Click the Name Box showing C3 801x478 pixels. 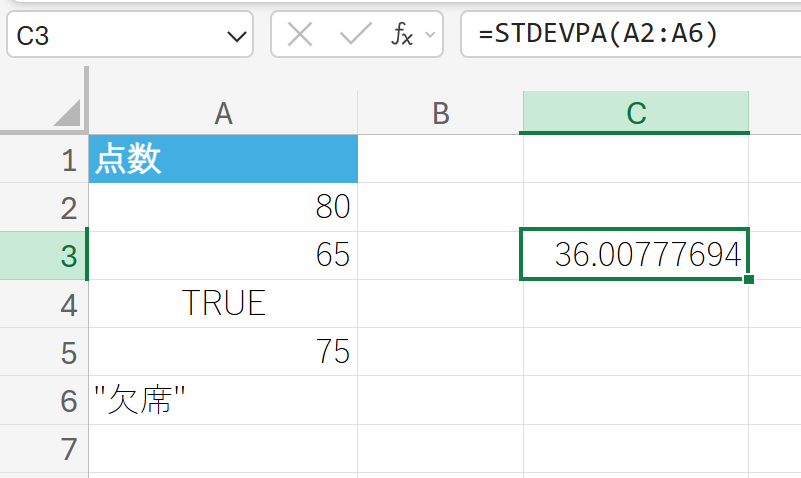pos(110,37)
